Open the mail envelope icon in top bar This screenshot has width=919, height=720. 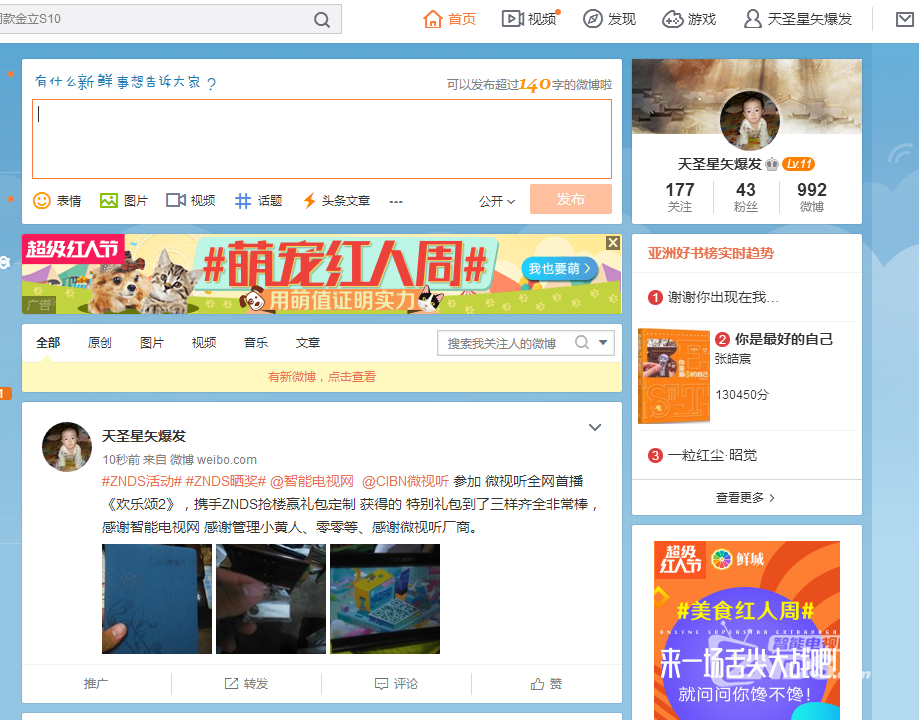click(x=905, y=20)
